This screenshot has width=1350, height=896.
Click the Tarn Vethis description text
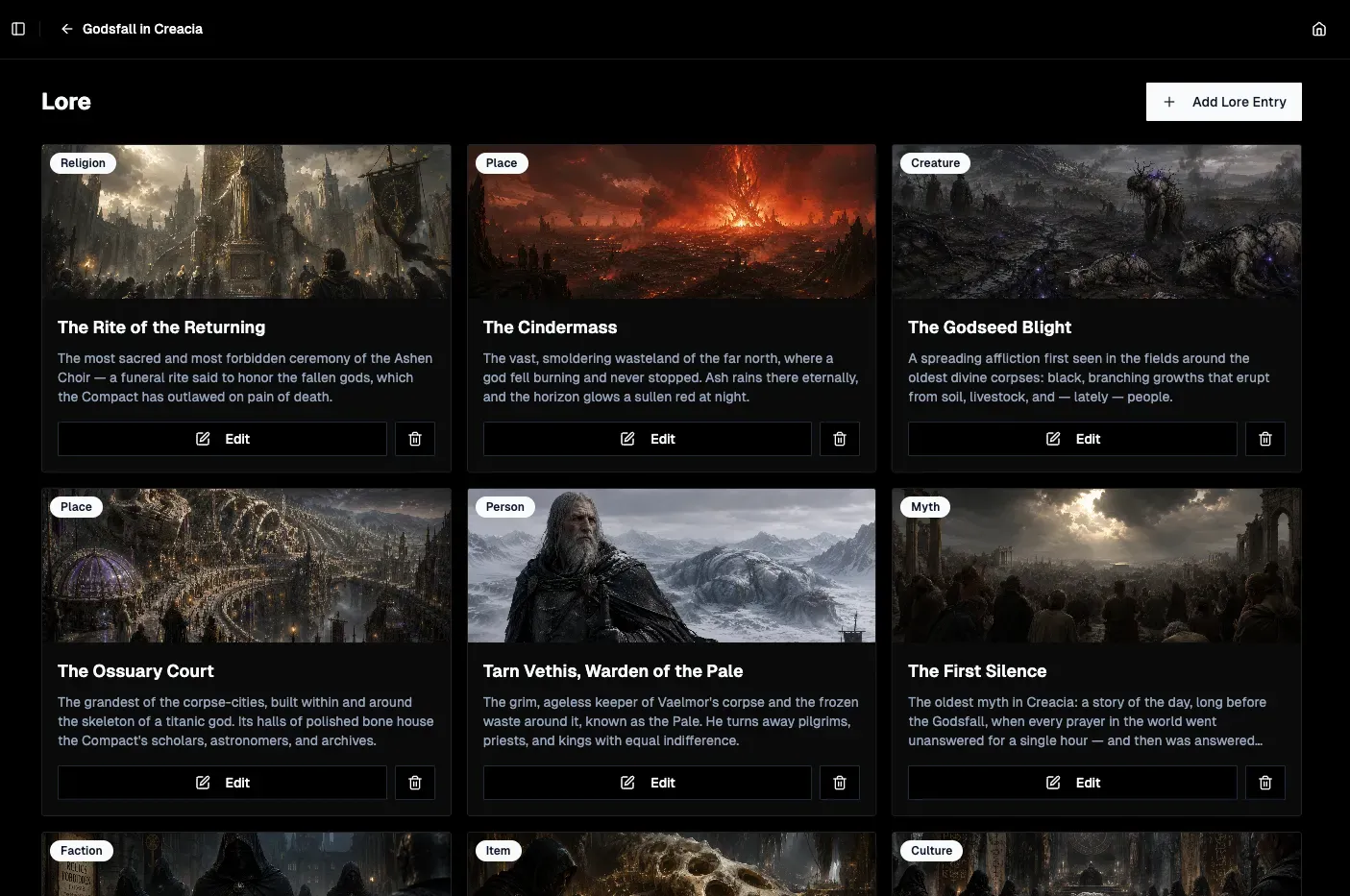click(671, 721)
